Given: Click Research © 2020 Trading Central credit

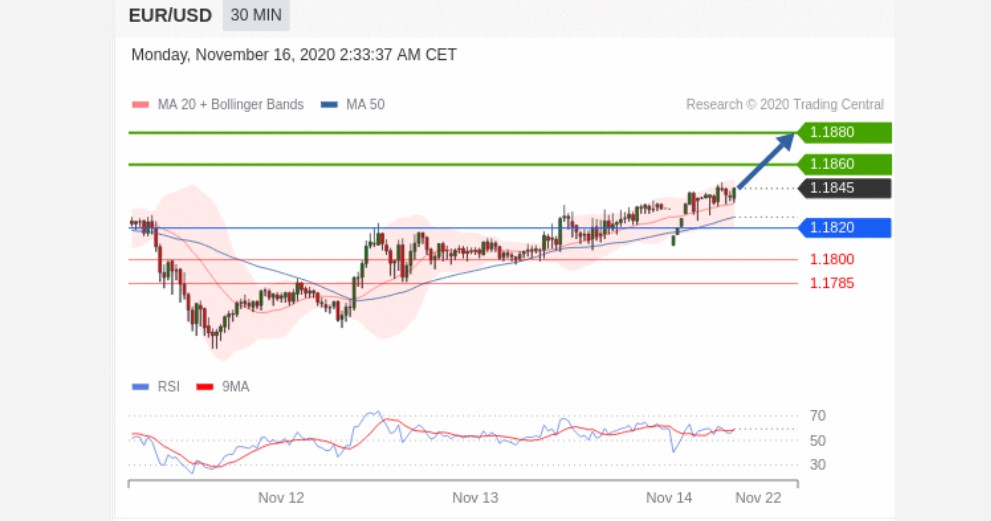Looking at the screenshot, I should click(x=785, y=104).
